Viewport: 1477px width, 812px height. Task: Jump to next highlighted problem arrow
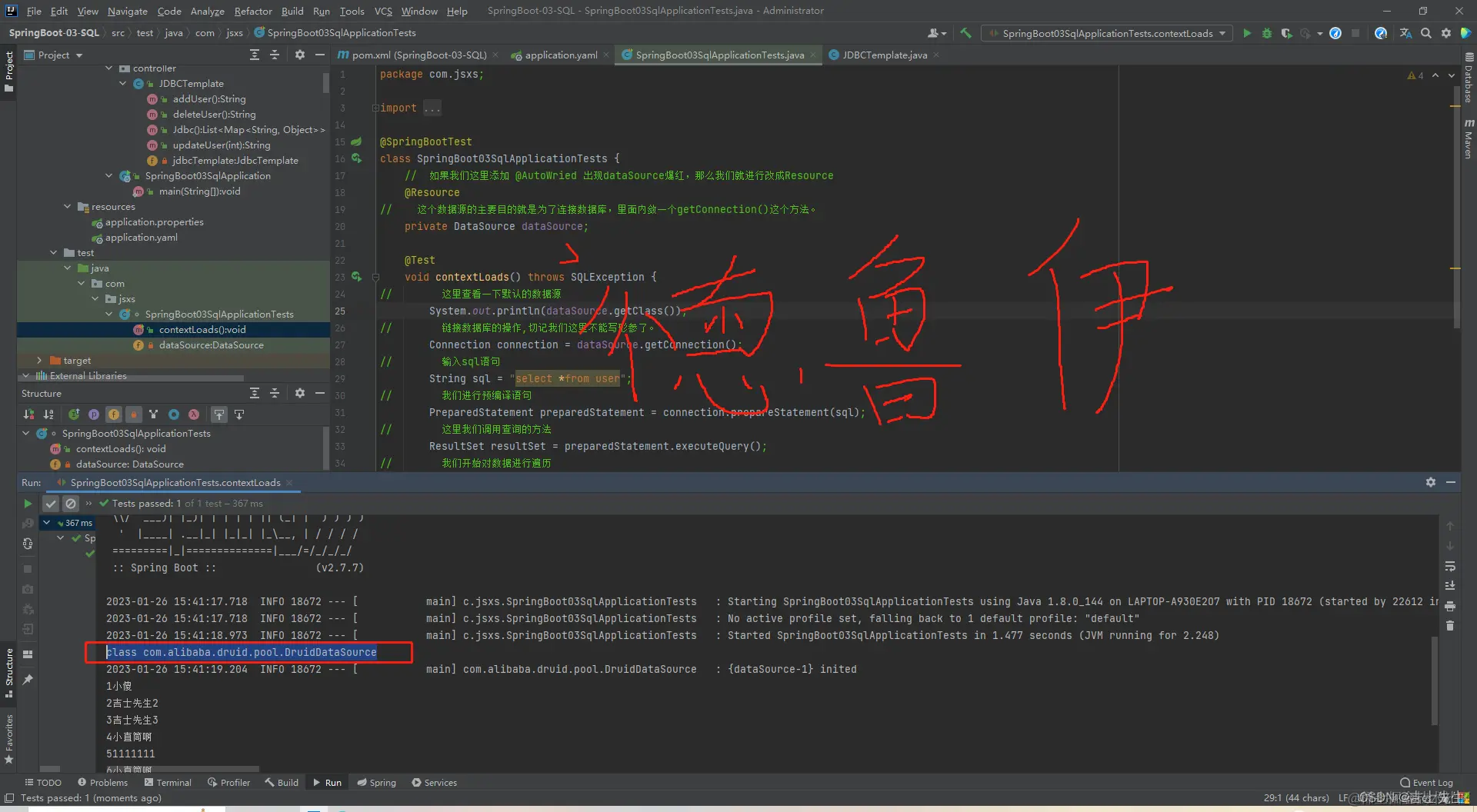pos(1452,75)
